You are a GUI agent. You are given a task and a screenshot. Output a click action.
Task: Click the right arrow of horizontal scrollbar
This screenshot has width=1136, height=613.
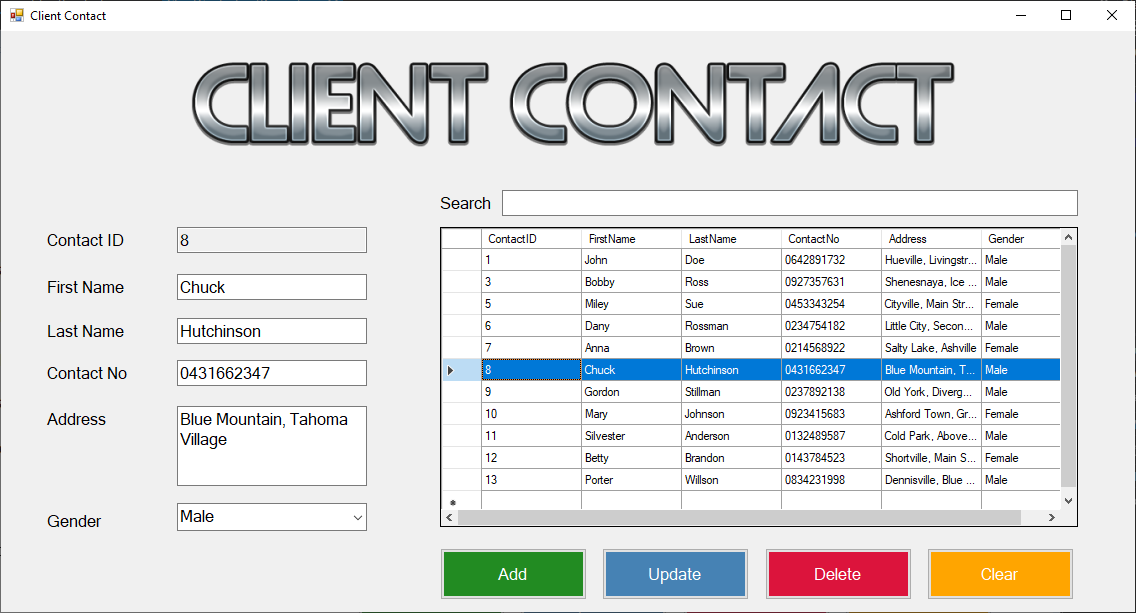pyautogui.click(x=1050, y=517)
